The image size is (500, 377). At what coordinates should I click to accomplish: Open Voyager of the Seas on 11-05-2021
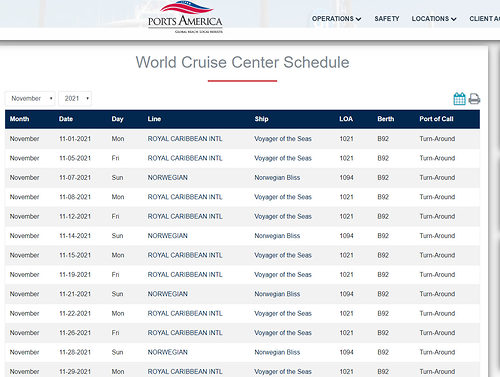tap(283, 158)
